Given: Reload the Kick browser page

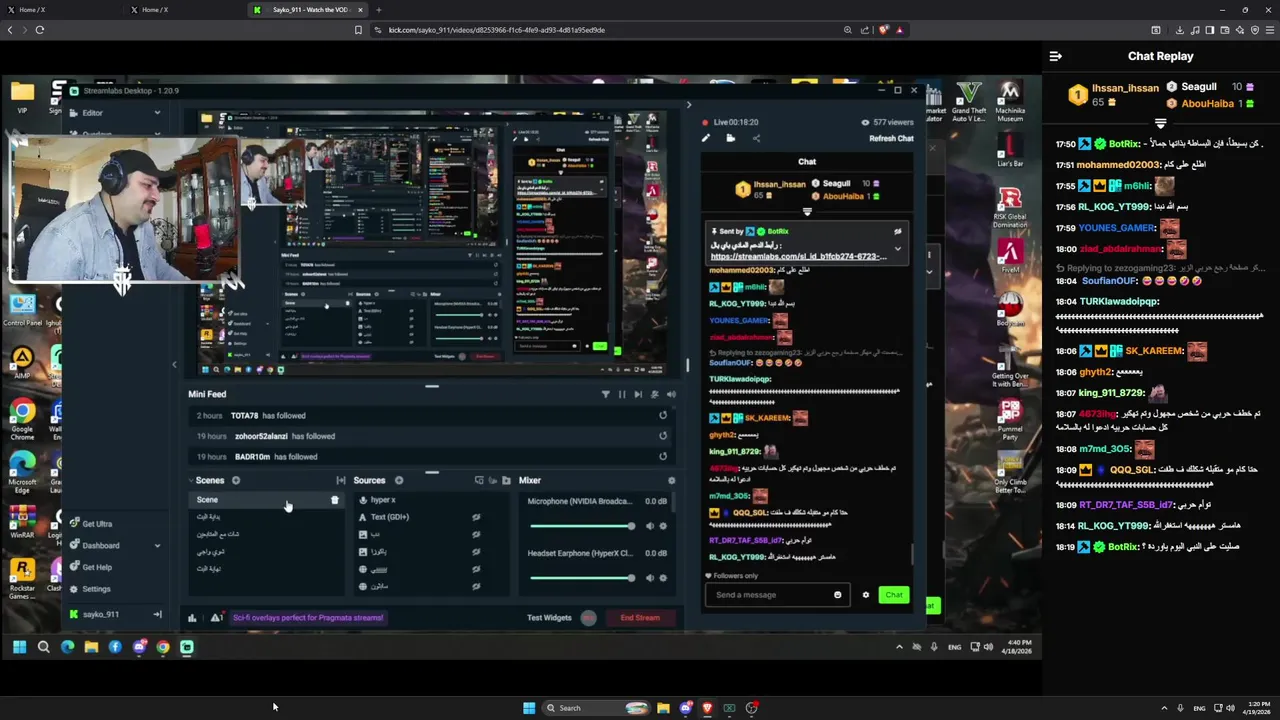Looking at the screenshot, I should [40, 30].
